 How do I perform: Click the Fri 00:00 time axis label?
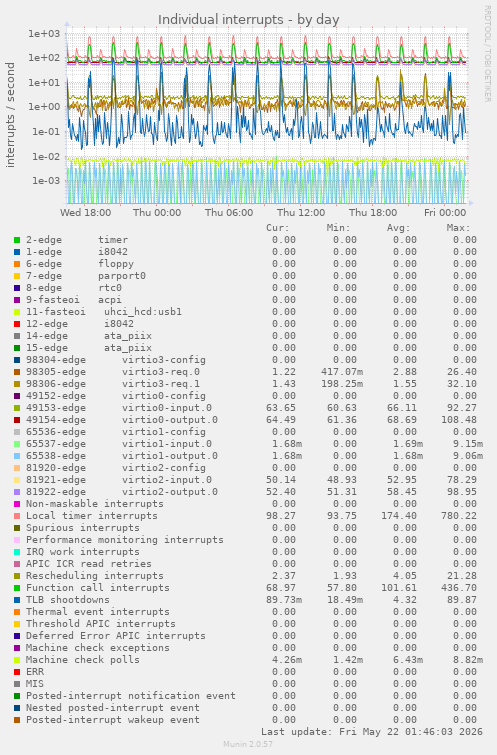[x=445, y=212]
